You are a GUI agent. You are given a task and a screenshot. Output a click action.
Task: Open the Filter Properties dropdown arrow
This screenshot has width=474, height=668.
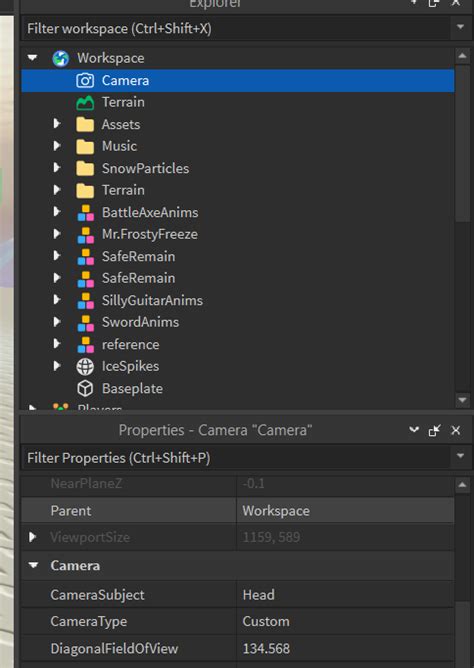tap(460, 456)
